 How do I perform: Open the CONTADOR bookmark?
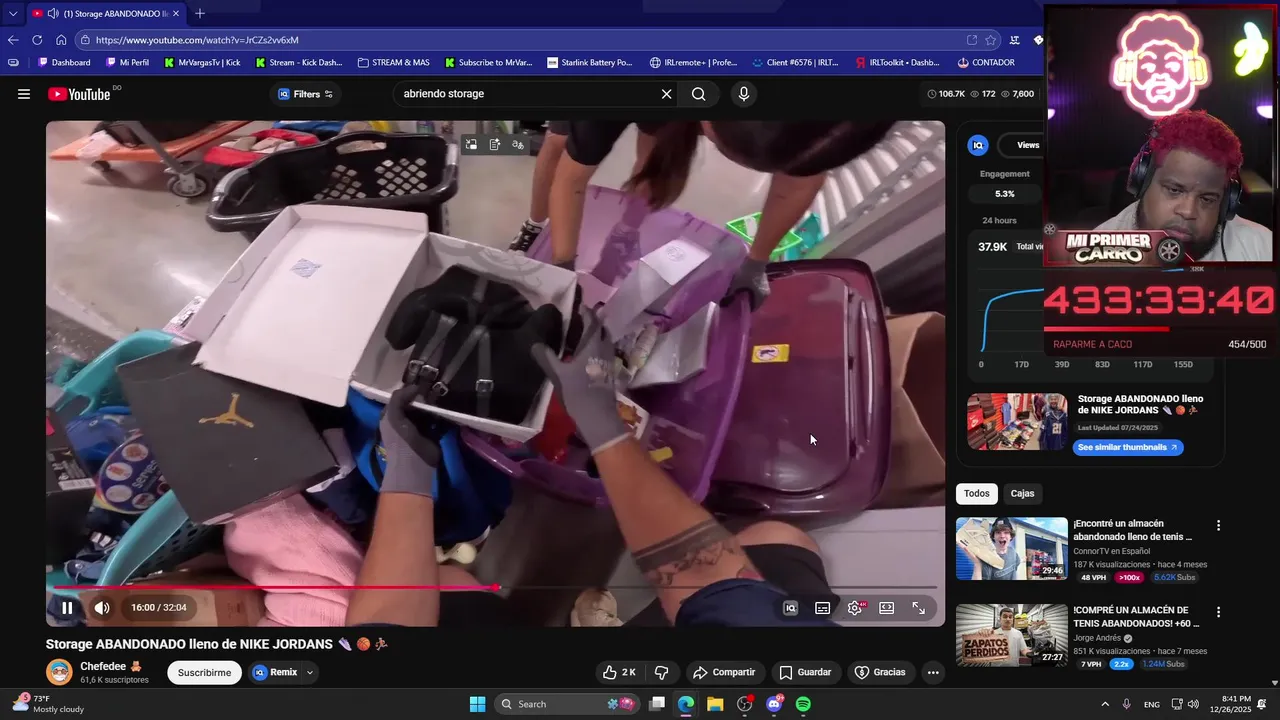pos(986,62)
